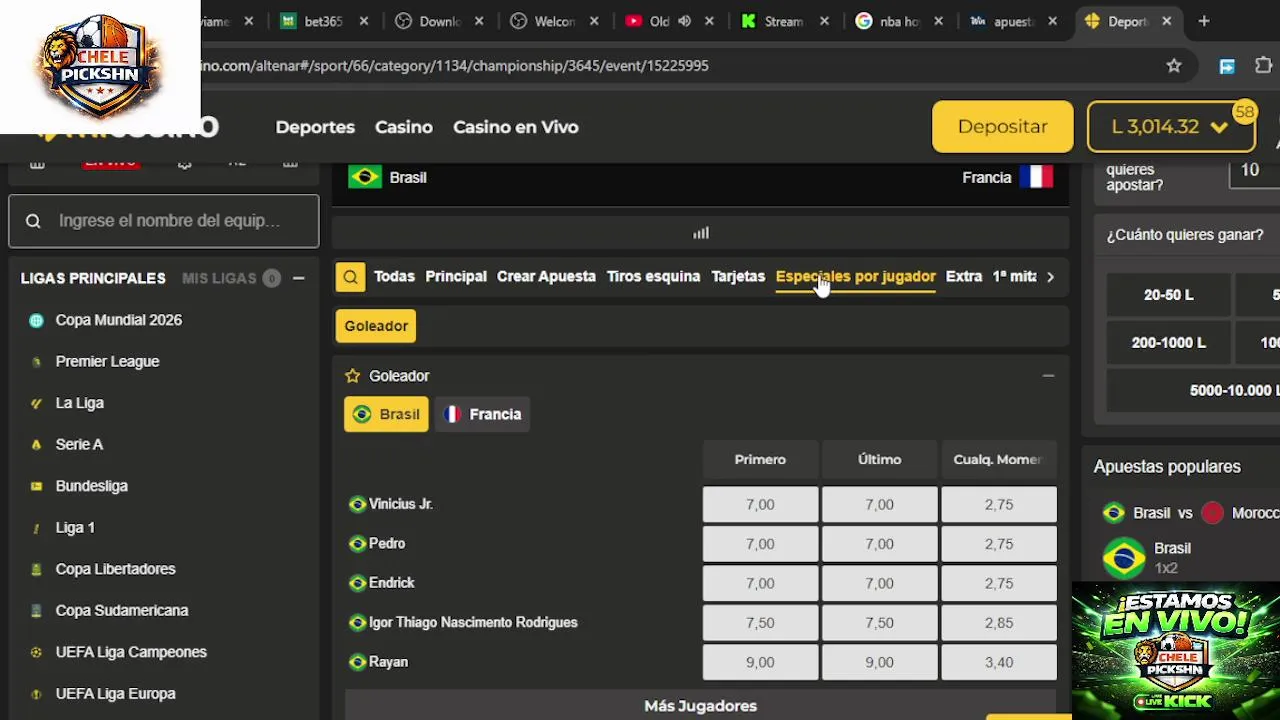This screenshot has height=720, width=1280.
Task: Click the bet amount field showing 10
Action: pyautogui.click(x=1254, y=171)
